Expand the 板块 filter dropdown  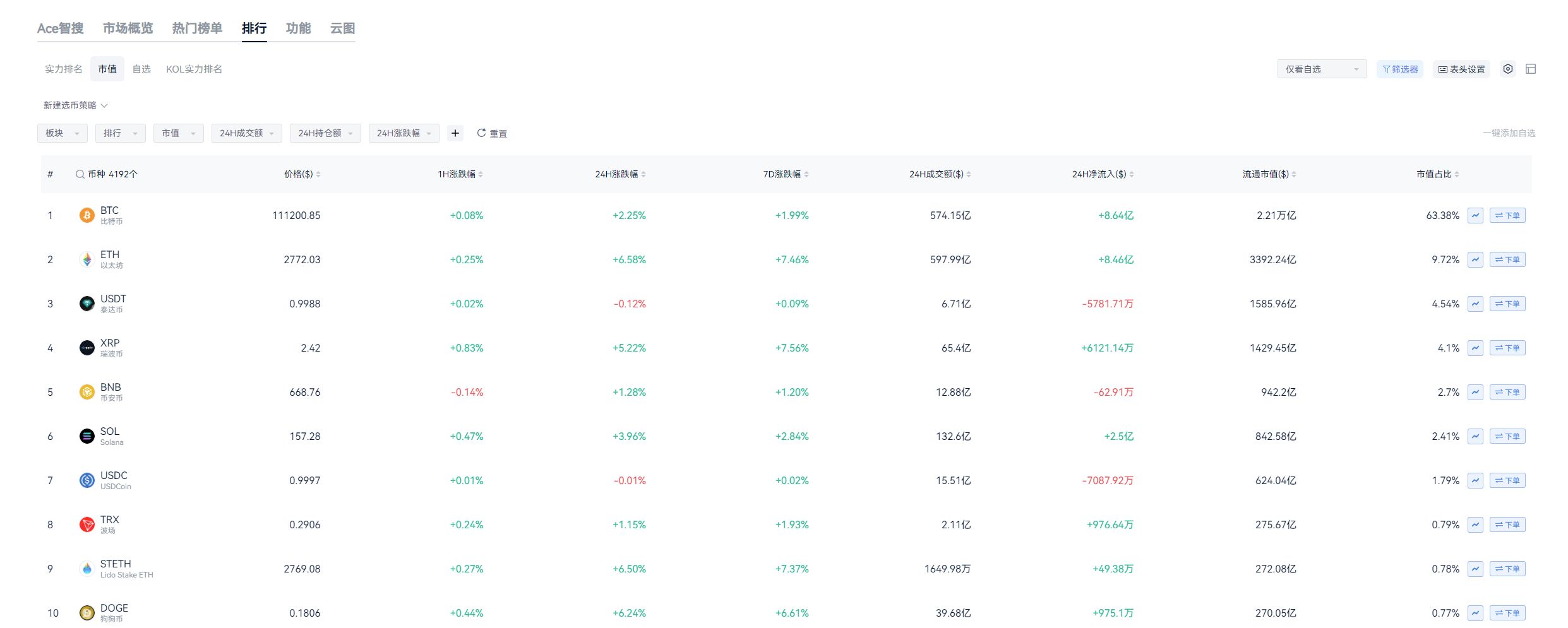(63, 133)
